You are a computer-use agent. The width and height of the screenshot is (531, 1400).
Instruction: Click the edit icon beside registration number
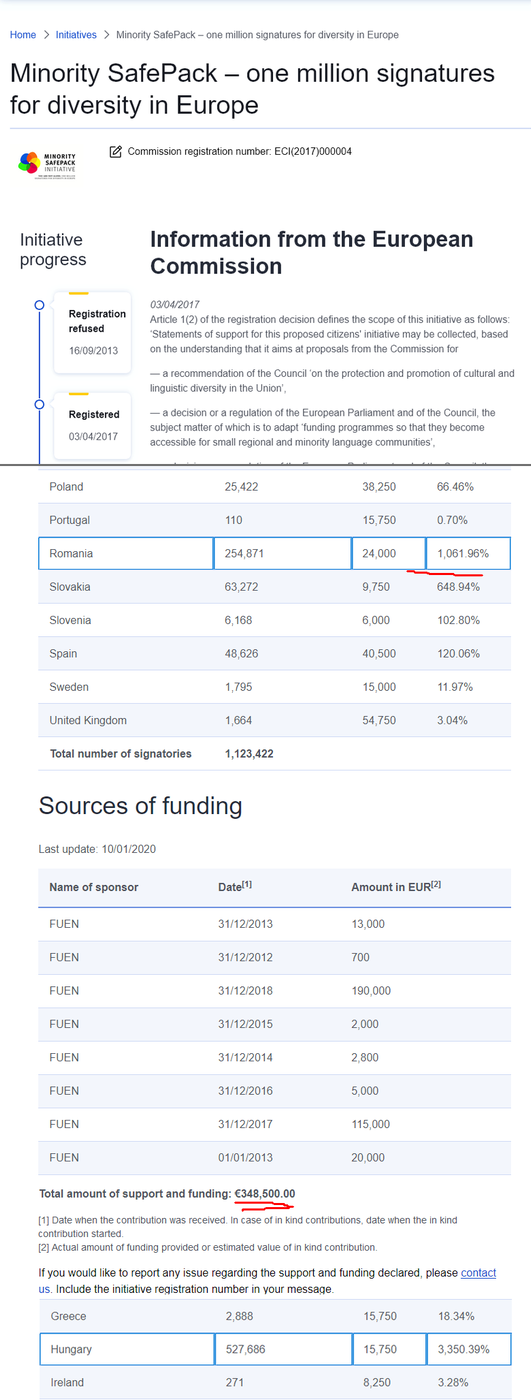click(116, 152)
